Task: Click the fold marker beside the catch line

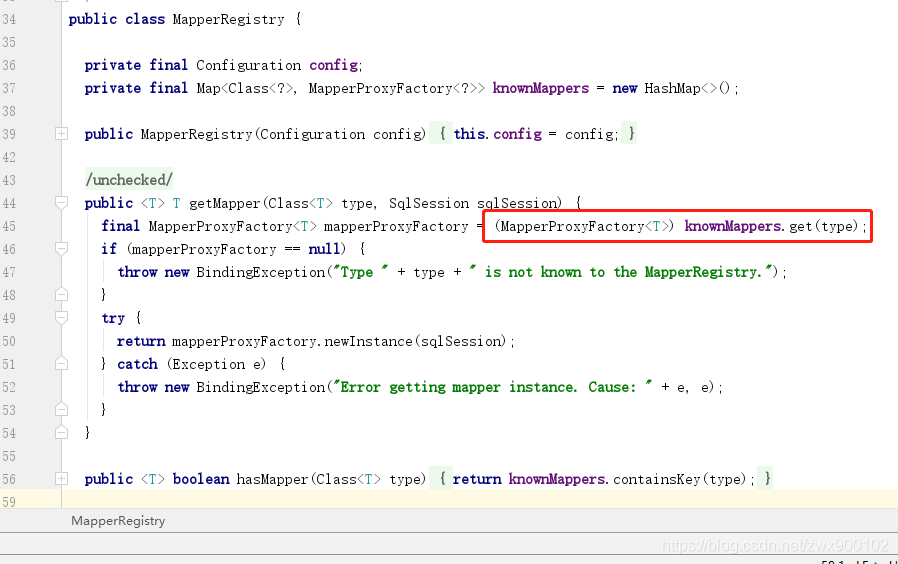Action: [61, 364]
